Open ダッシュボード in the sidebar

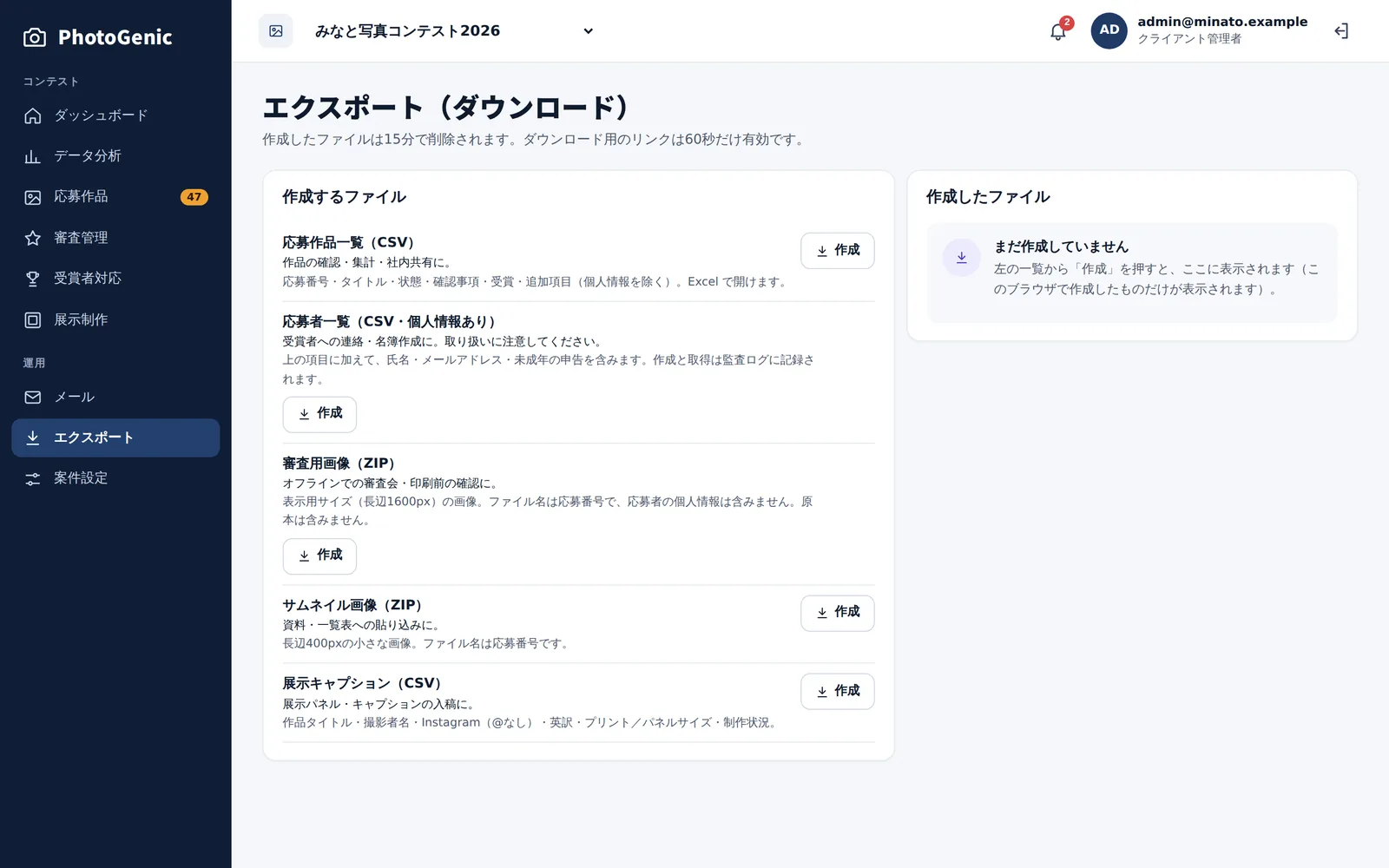[115, 115]
